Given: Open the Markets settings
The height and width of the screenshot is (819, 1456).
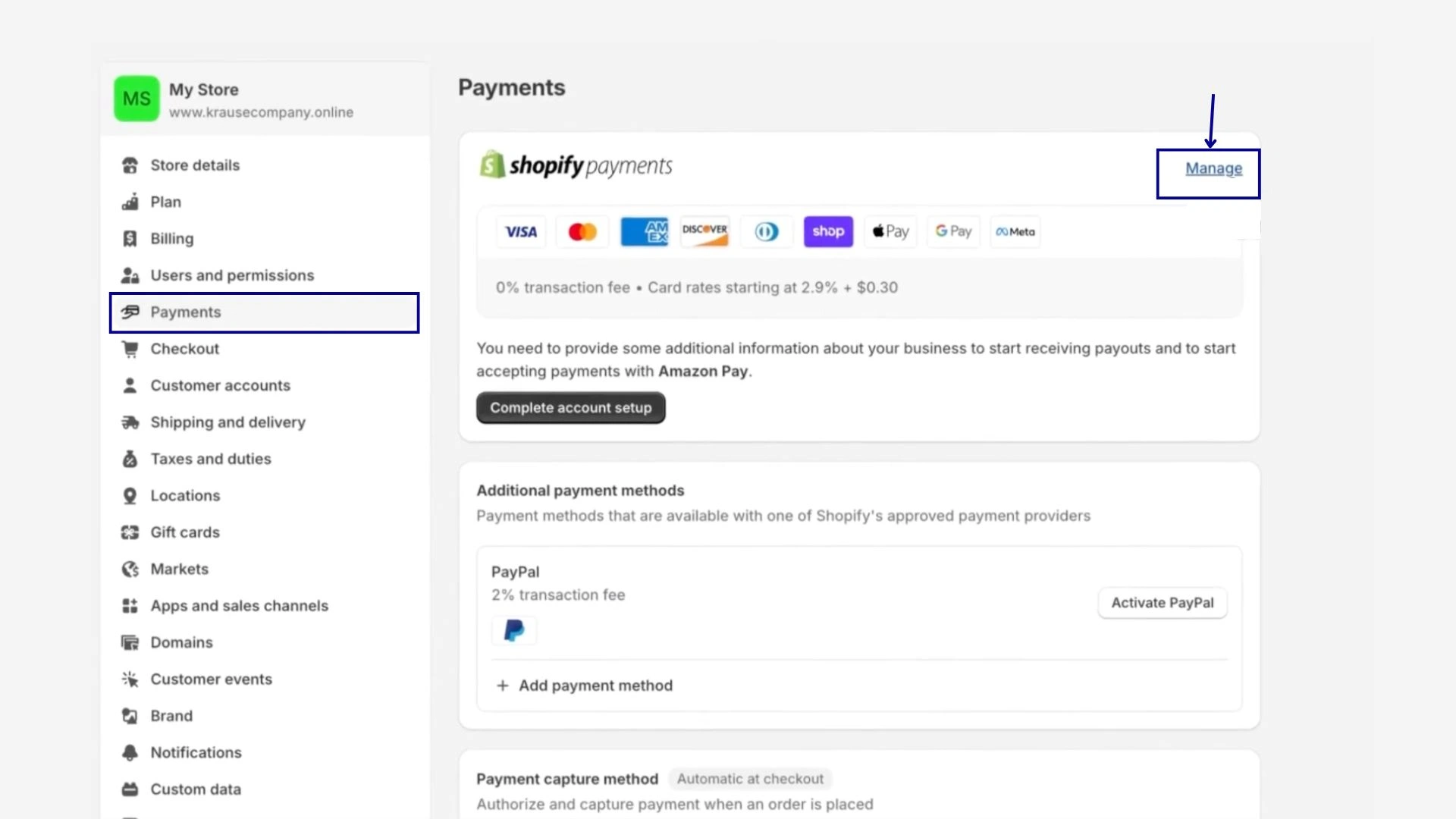Looking at the screenshot, I should click(179, 569).
